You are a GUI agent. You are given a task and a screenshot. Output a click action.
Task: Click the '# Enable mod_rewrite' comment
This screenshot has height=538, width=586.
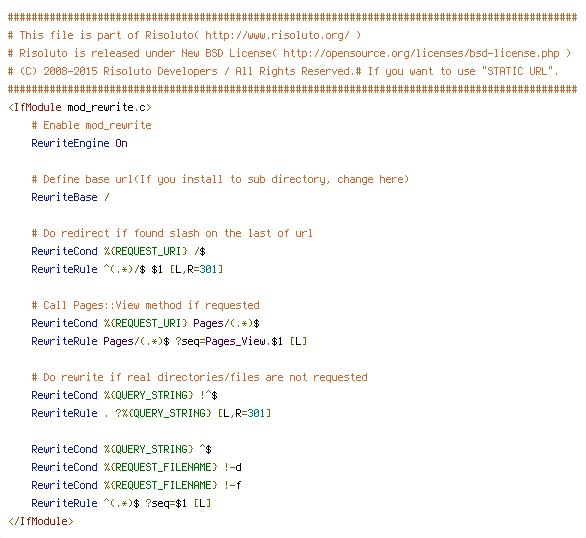[92, 126]
